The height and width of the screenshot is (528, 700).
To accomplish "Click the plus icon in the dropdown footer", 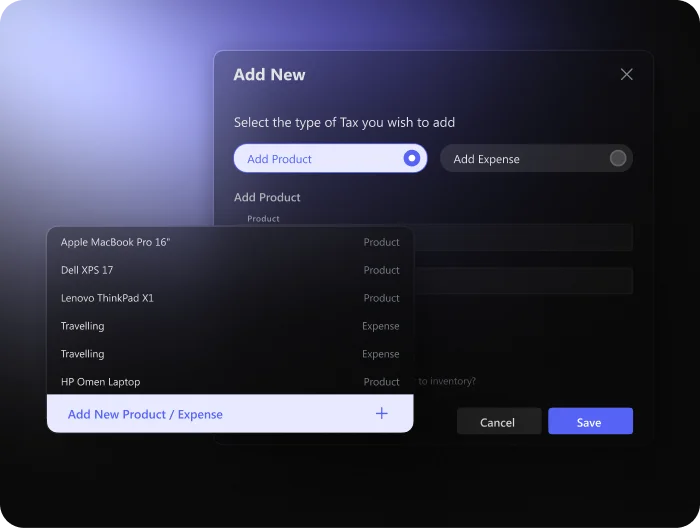I will tap(381, 413).
